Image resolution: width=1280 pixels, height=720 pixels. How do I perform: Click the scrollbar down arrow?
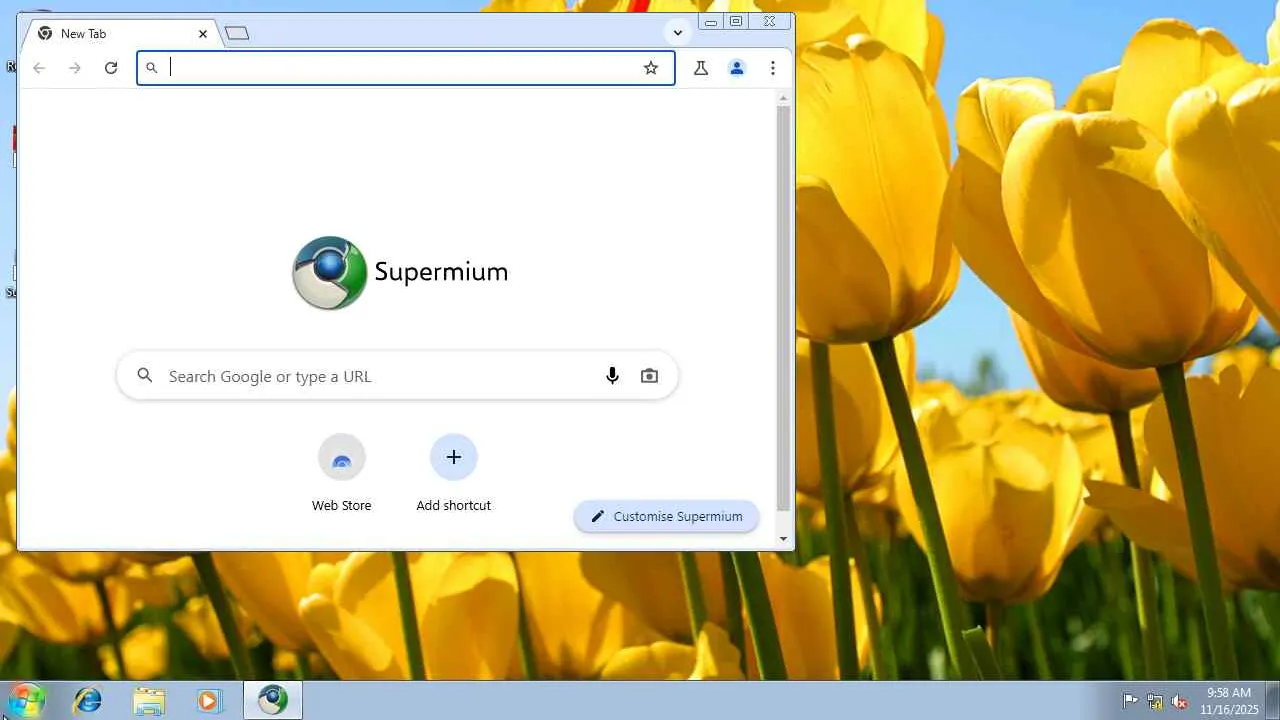[783, 539]
